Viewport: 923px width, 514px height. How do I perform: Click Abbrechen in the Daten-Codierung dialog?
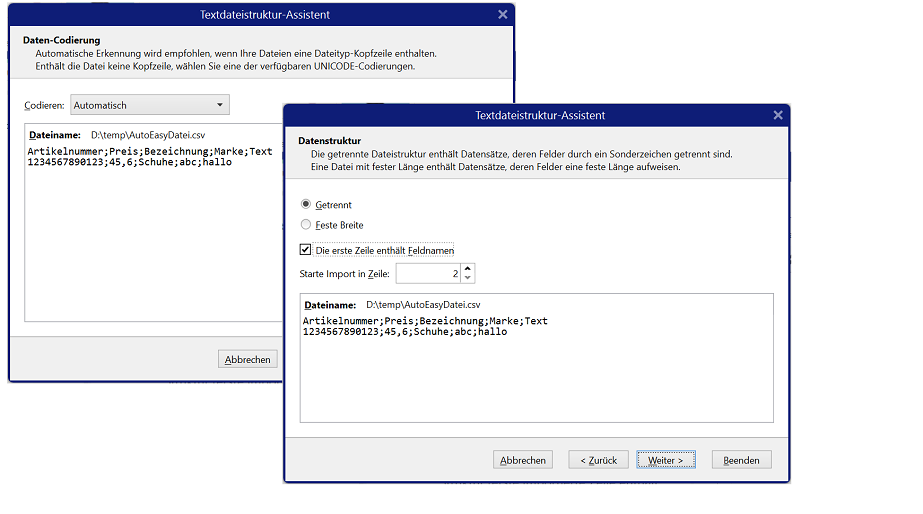(x=247, y=360)
